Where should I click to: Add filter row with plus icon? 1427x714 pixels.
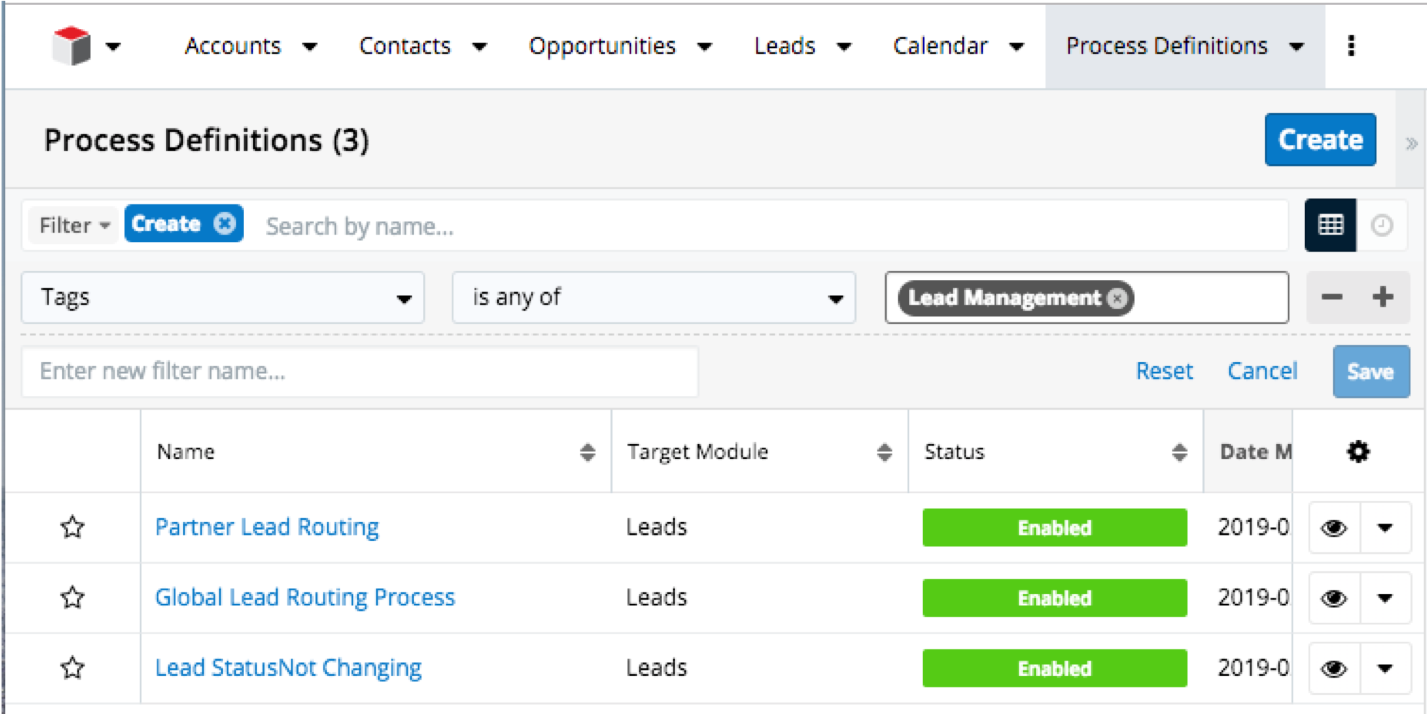(x=1383, y=297)
